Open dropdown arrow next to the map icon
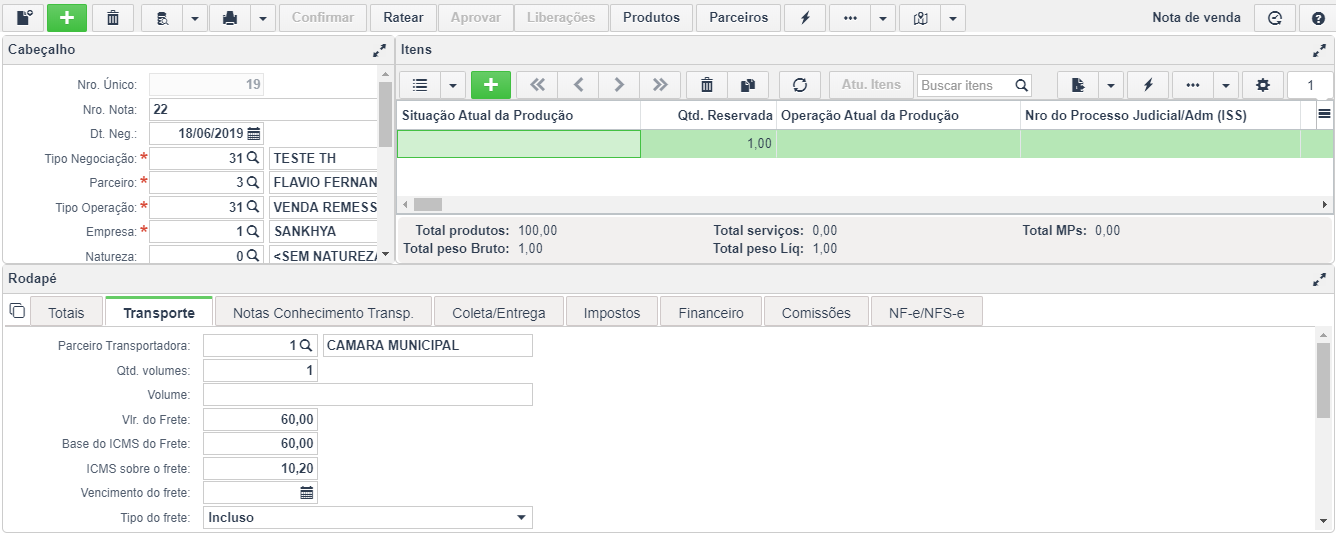Image resolution: width=1336 pixels, height=534 pixels. (x=952, y=18)
